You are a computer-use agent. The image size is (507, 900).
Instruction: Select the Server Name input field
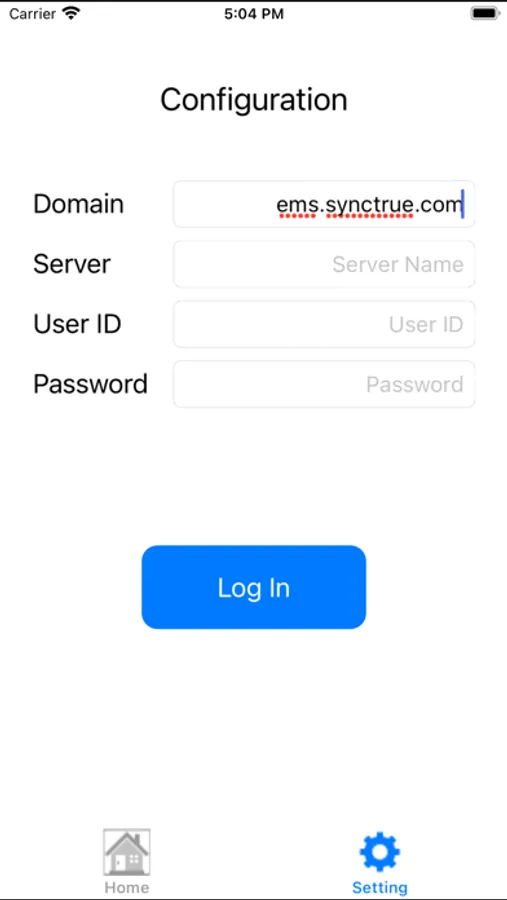click(x=324, y=264)
